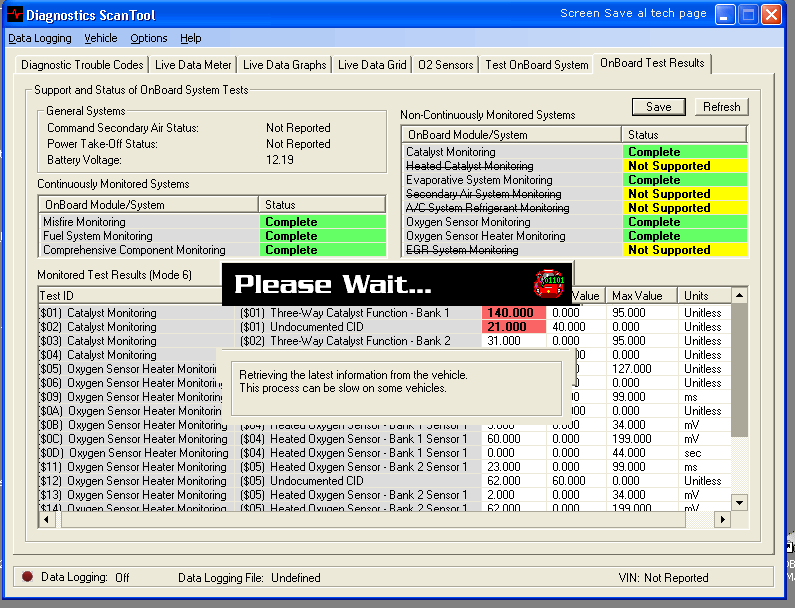Open the Options menu

(x=149, y=38)
